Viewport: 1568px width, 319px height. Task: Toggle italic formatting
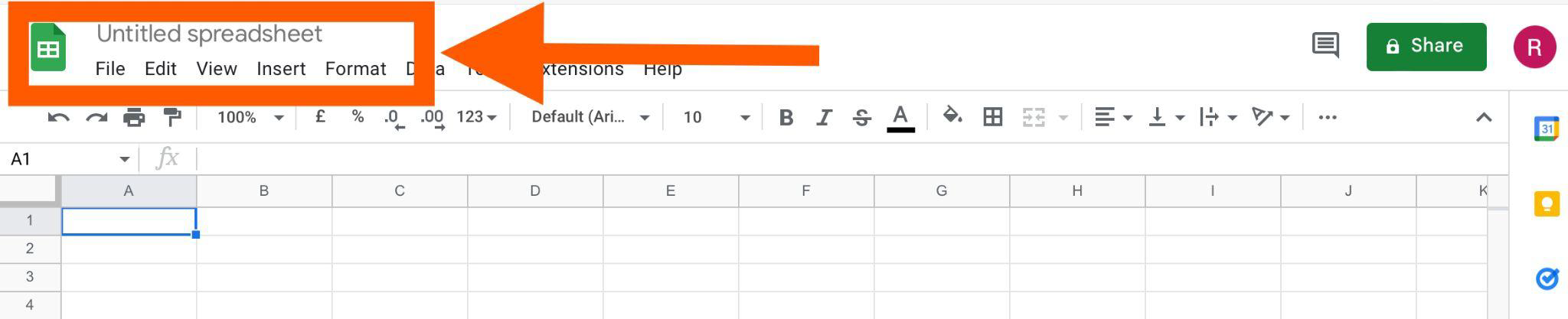(x=824, y=117)
